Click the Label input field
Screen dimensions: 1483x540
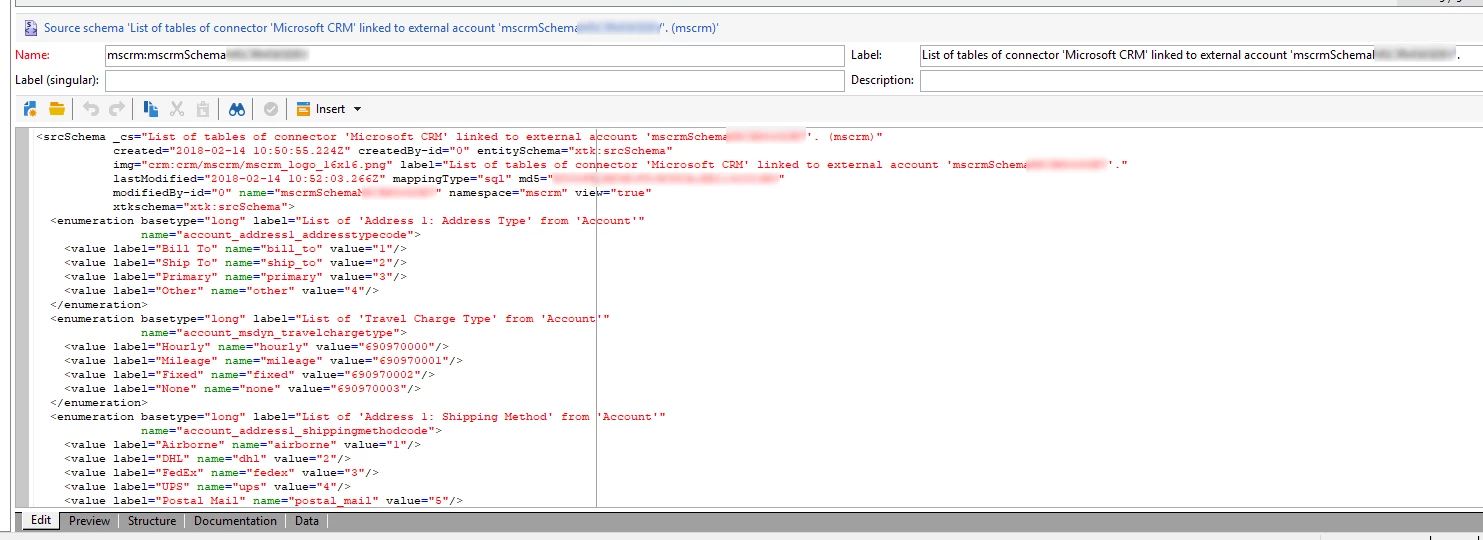(1201, 55)
